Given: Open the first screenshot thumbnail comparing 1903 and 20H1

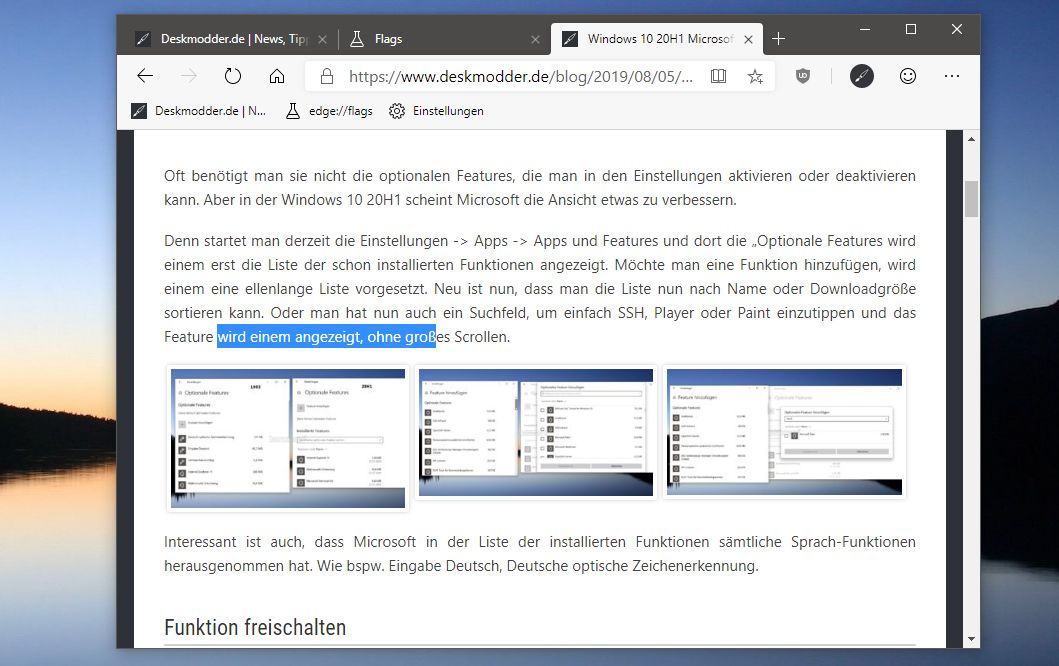Looking at the screenshot, I should 288,438.
